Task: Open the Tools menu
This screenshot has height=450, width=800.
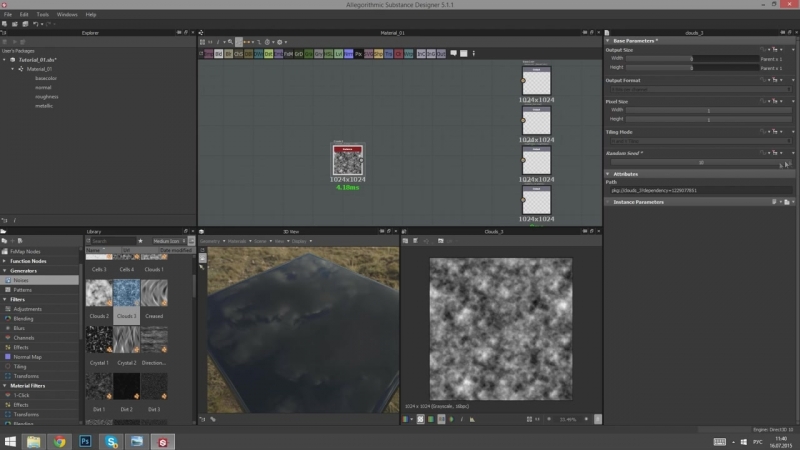Action: pos(43,14)
